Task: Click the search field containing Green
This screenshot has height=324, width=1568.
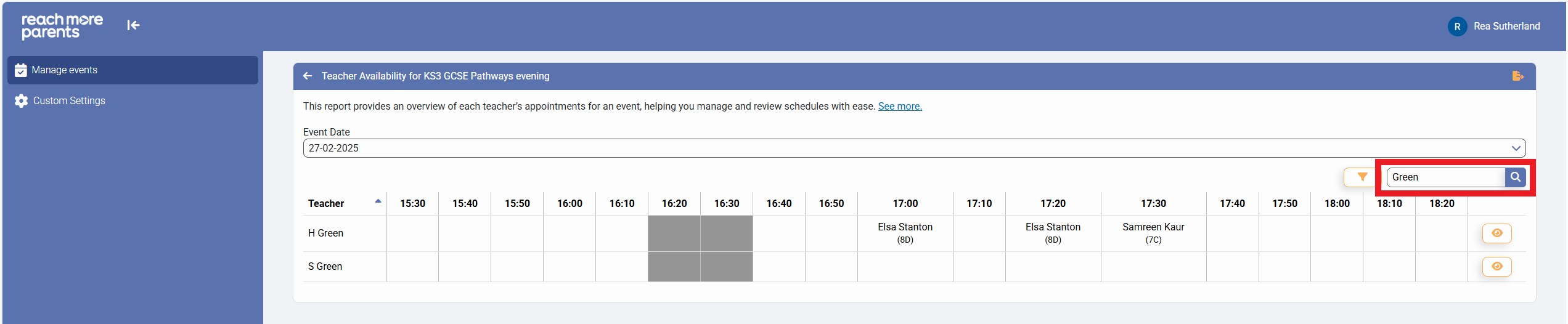Action: tap(1445, 177)
